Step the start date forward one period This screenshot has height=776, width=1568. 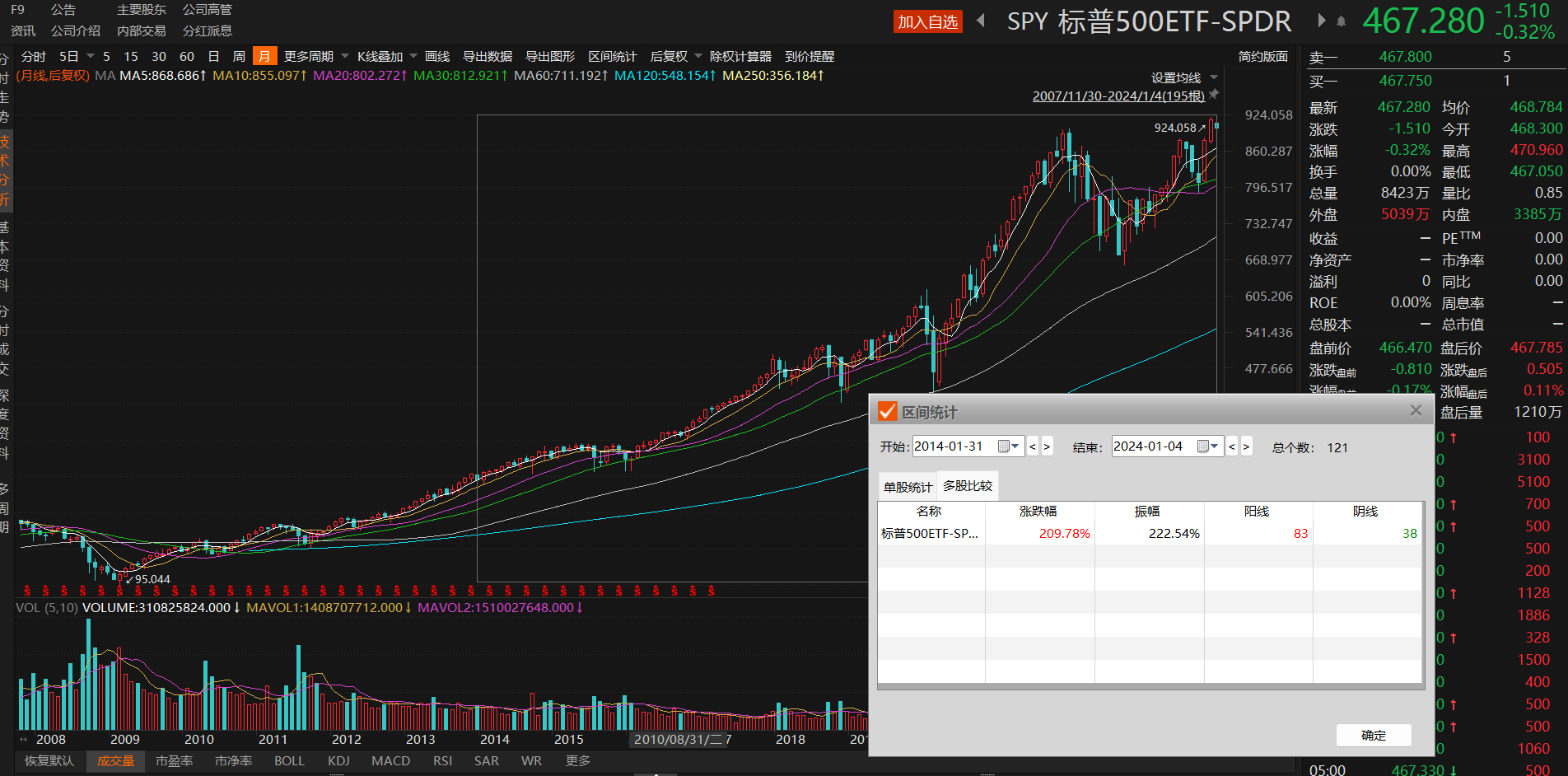1047,446
